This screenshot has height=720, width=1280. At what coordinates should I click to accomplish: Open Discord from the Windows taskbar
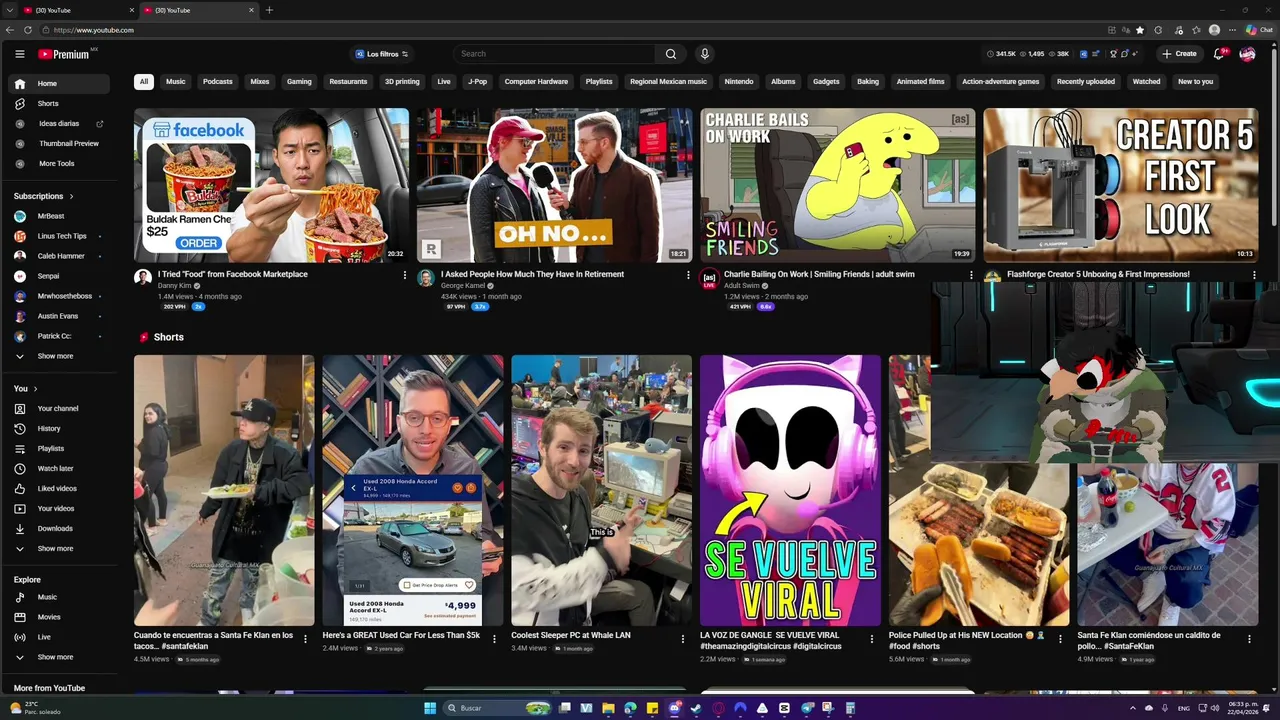(675, 708)
